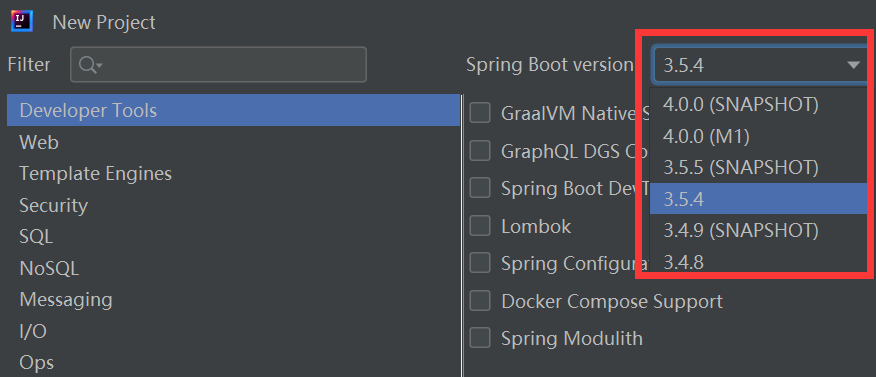The image size is (876, 377).
Task: Enable the GraphQL DGS checkbox
Action: pos(479,151)
